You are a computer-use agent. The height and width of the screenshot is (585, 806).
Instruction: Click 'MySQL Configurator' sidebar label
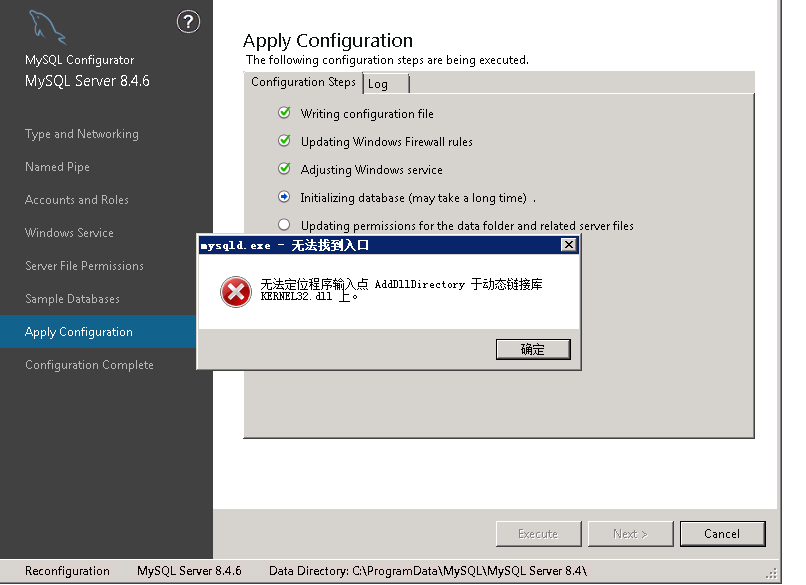point(80,60)
